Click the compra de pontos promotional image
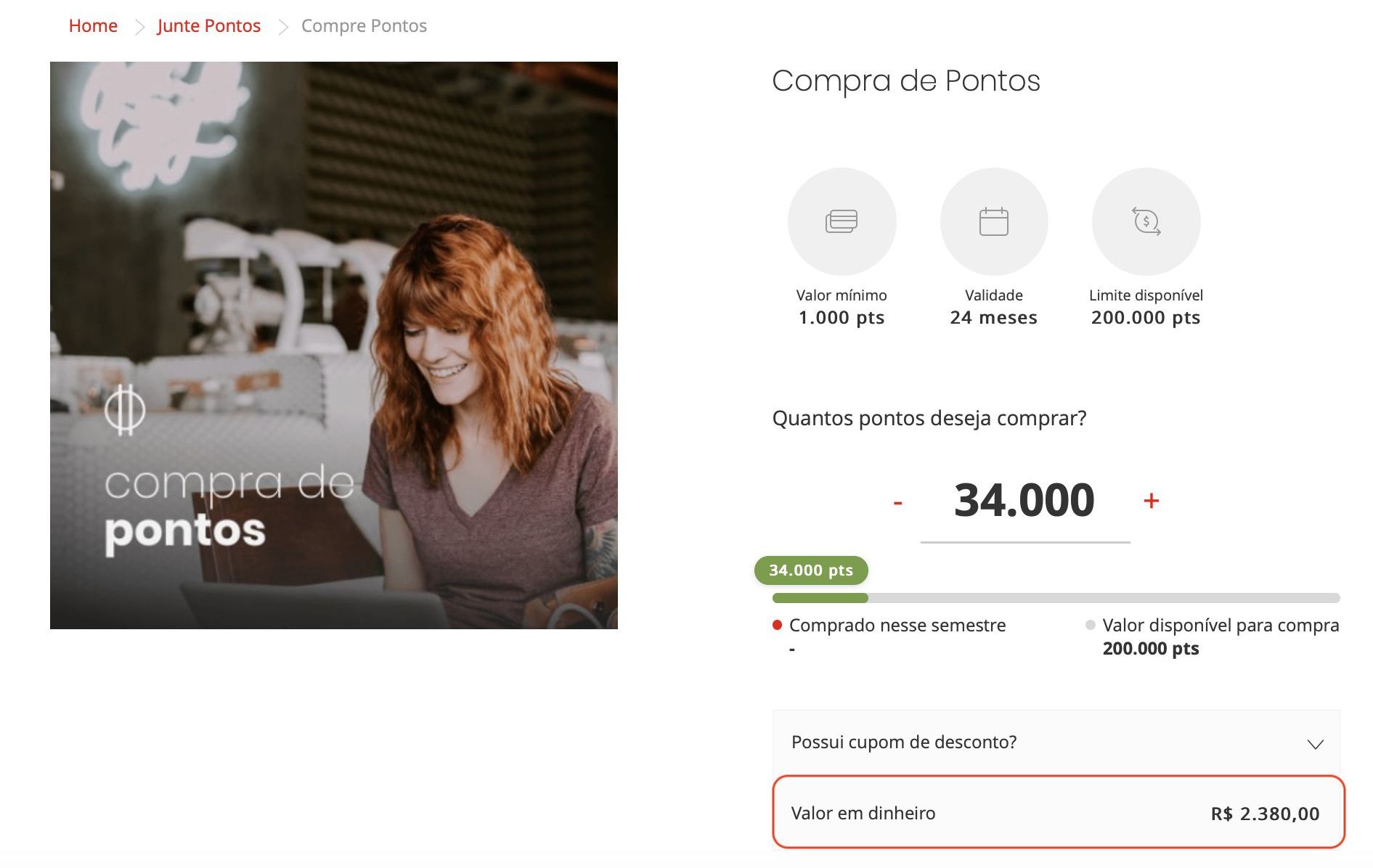Image resolution: width=1373 pixels, height=868 pixels. pos(334,345)
